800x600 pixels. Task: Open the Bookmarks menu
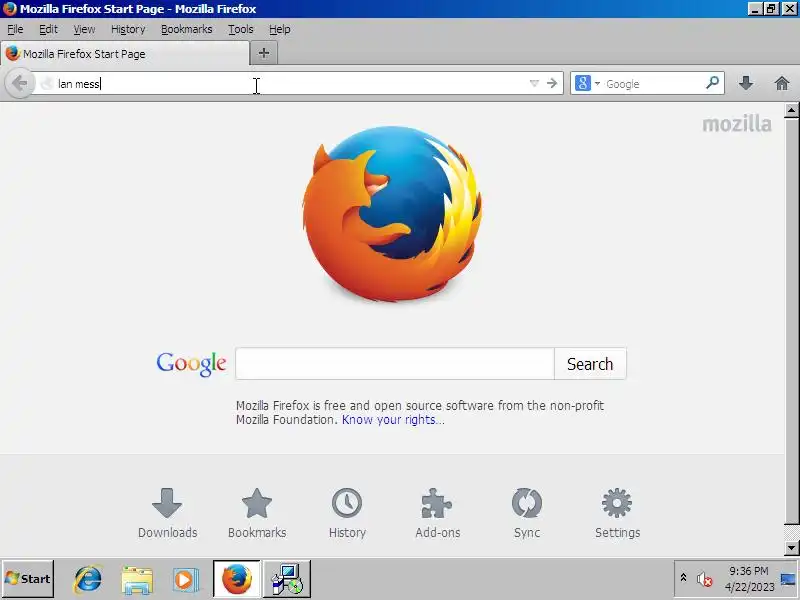187,30
